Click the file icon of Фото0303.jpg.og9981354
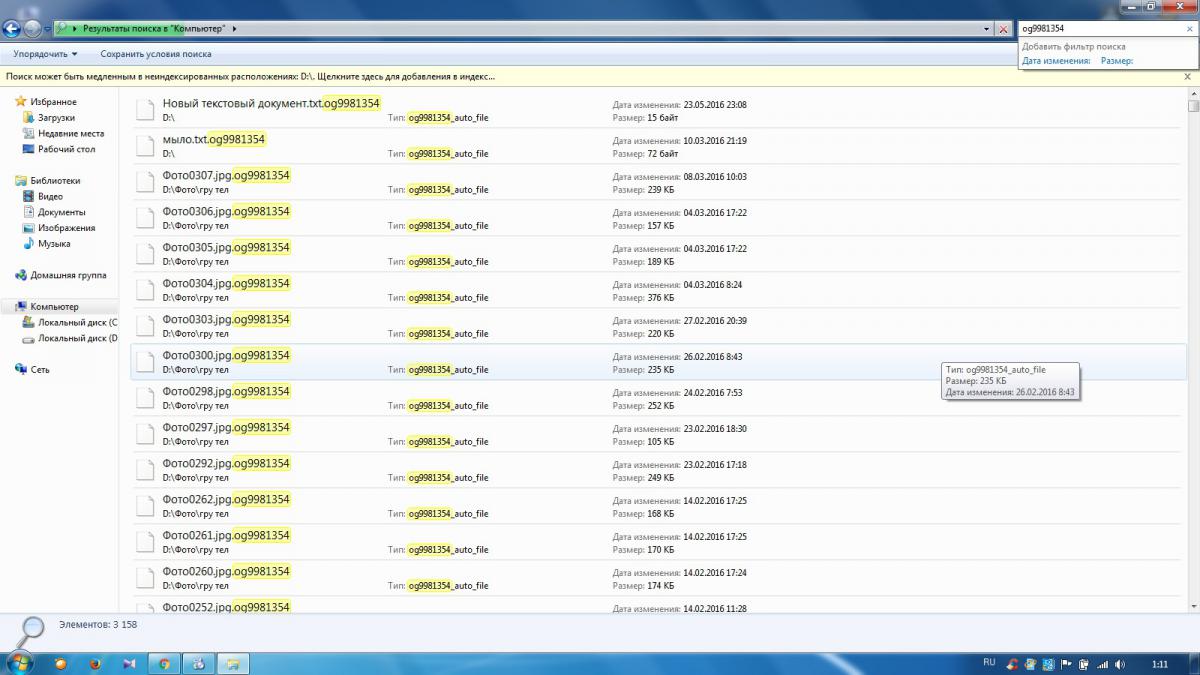 [145, 326]
